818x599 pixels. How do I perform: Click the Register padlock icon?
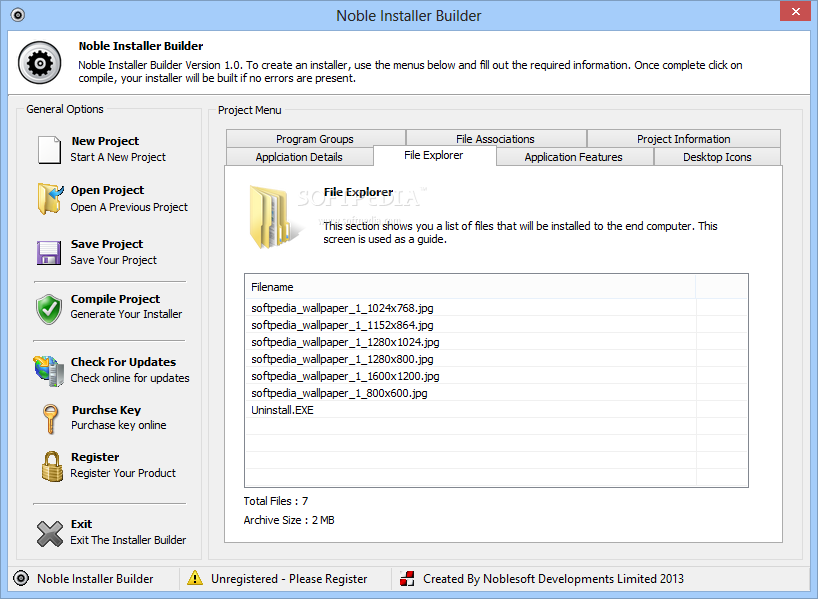tap(52, 466)
